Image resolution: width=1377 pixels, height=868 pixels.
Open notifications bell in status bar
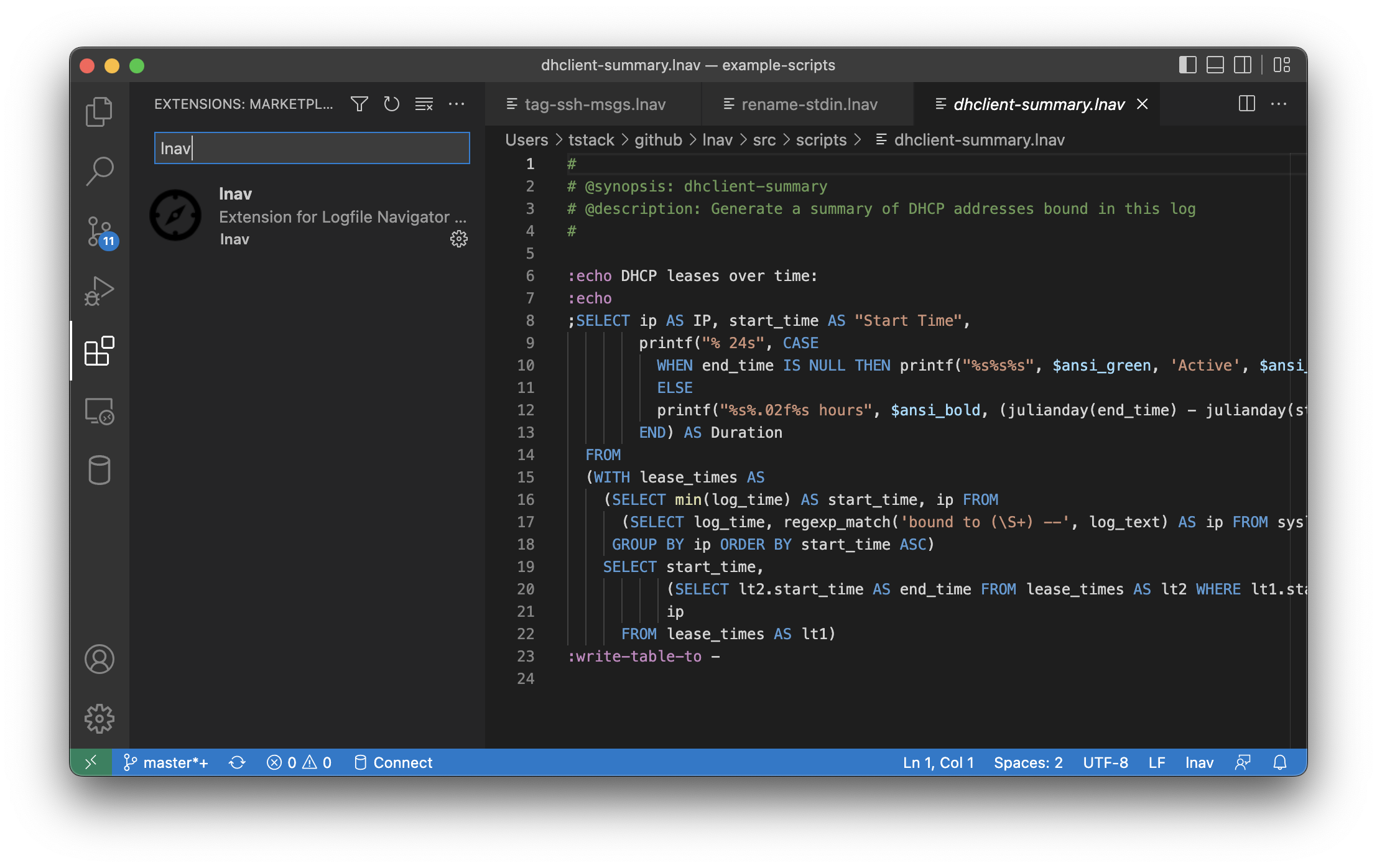click(1279, 762)
